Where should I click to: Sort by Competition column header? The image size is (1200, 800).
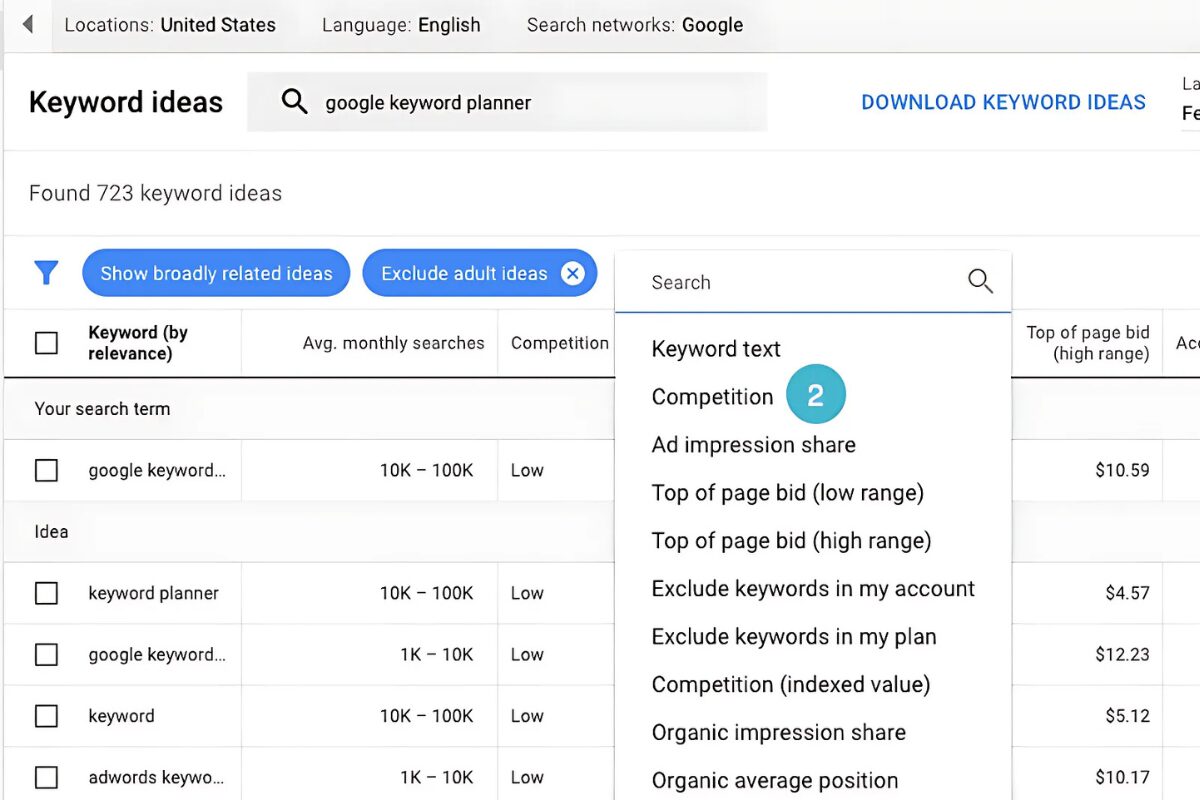560,343
